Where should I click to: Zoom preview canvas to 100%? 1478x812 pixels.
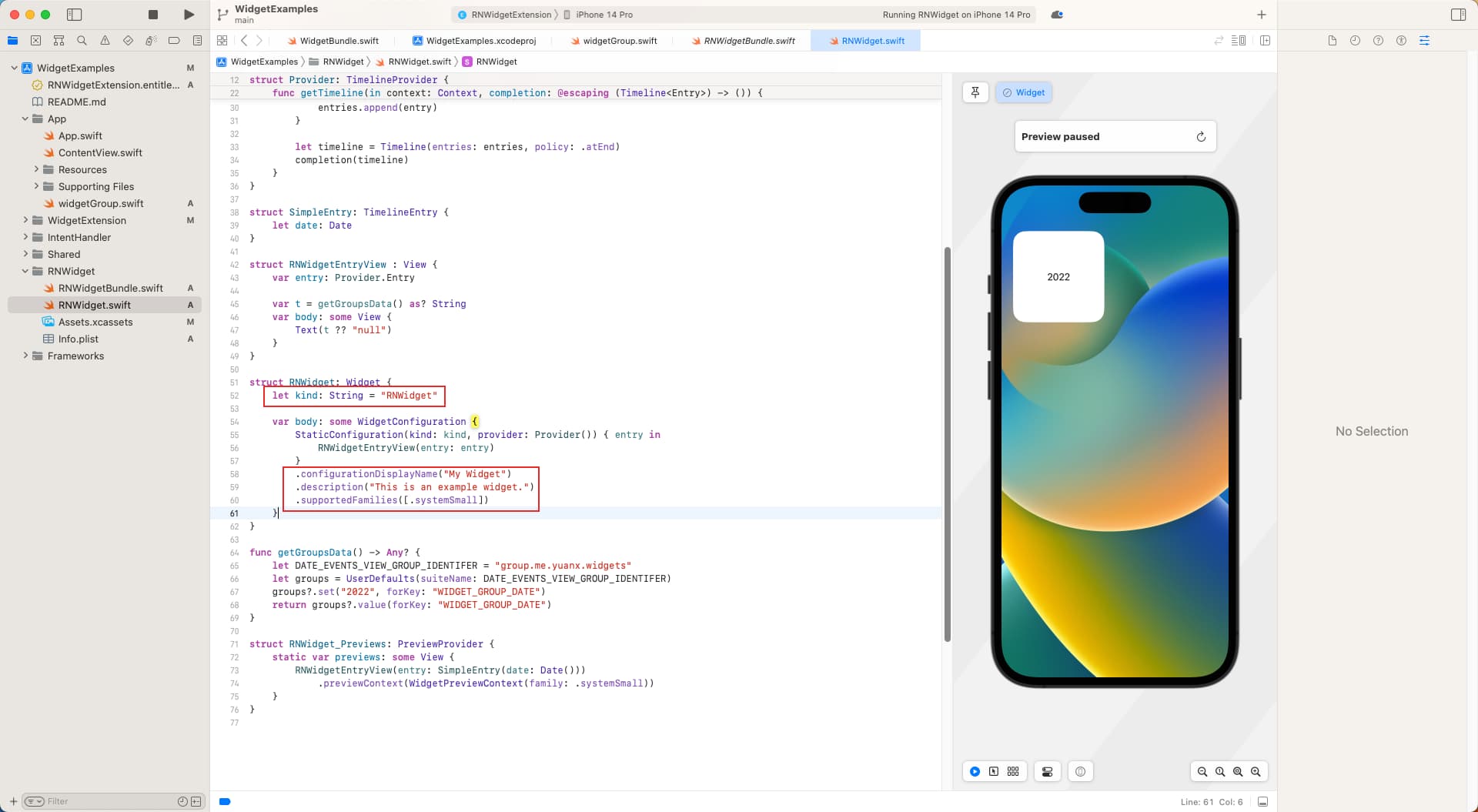(x=1220, y=771)
